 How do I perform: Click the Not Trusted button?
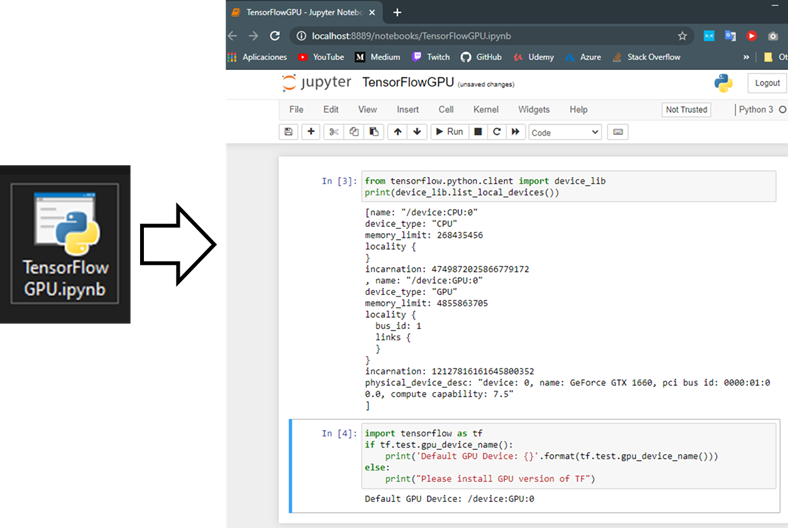click(x=686, y=110)
